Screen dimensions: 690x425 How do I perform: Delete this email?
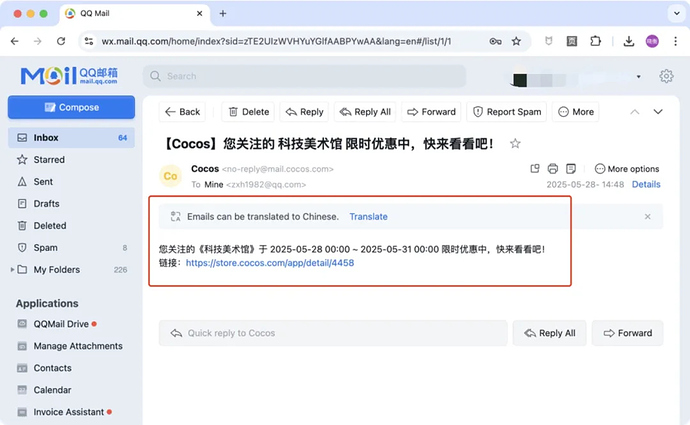[249, 112]
